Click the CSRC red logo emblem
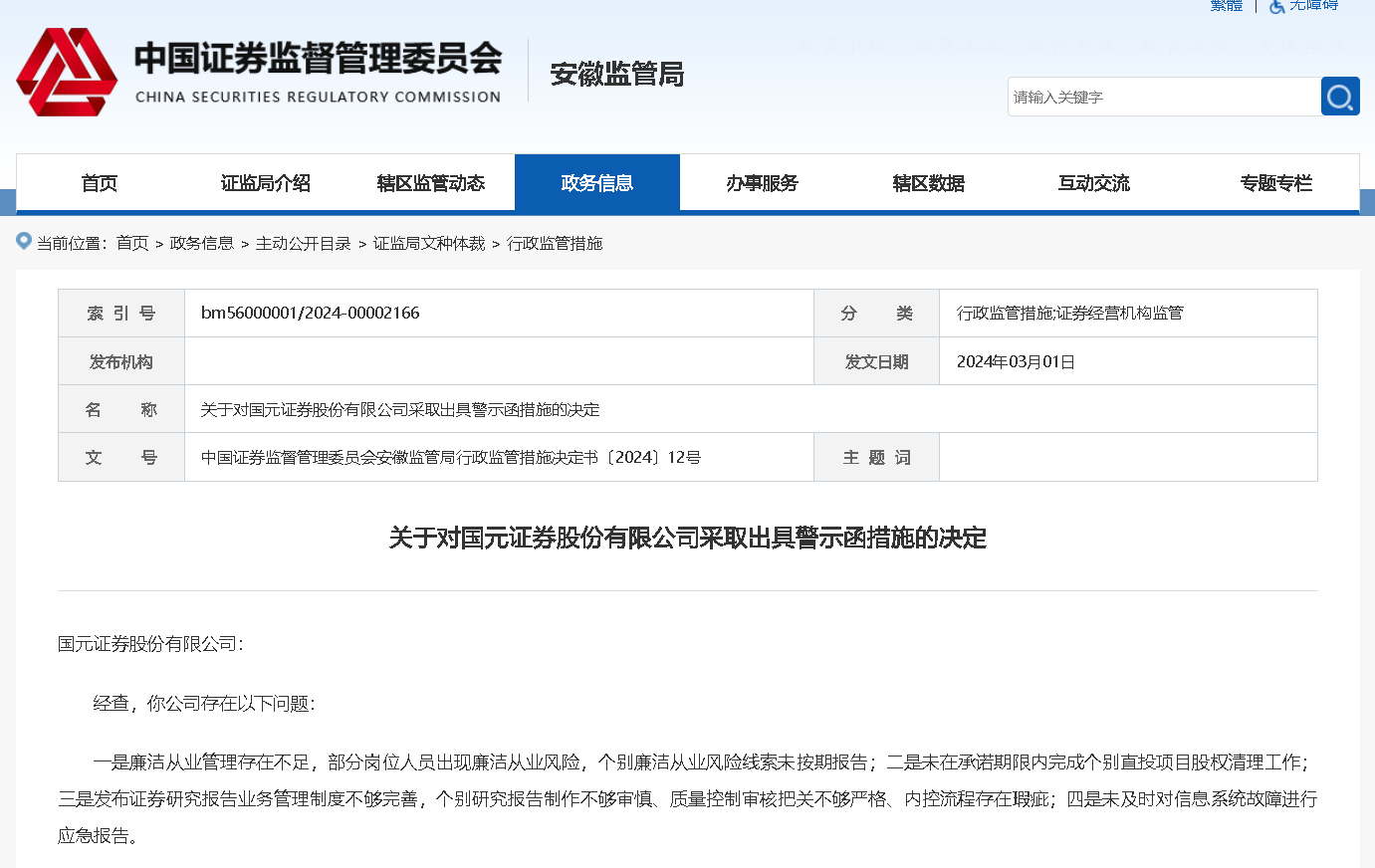The width and height of the screenshot is (1375, 868). [67, 72]
